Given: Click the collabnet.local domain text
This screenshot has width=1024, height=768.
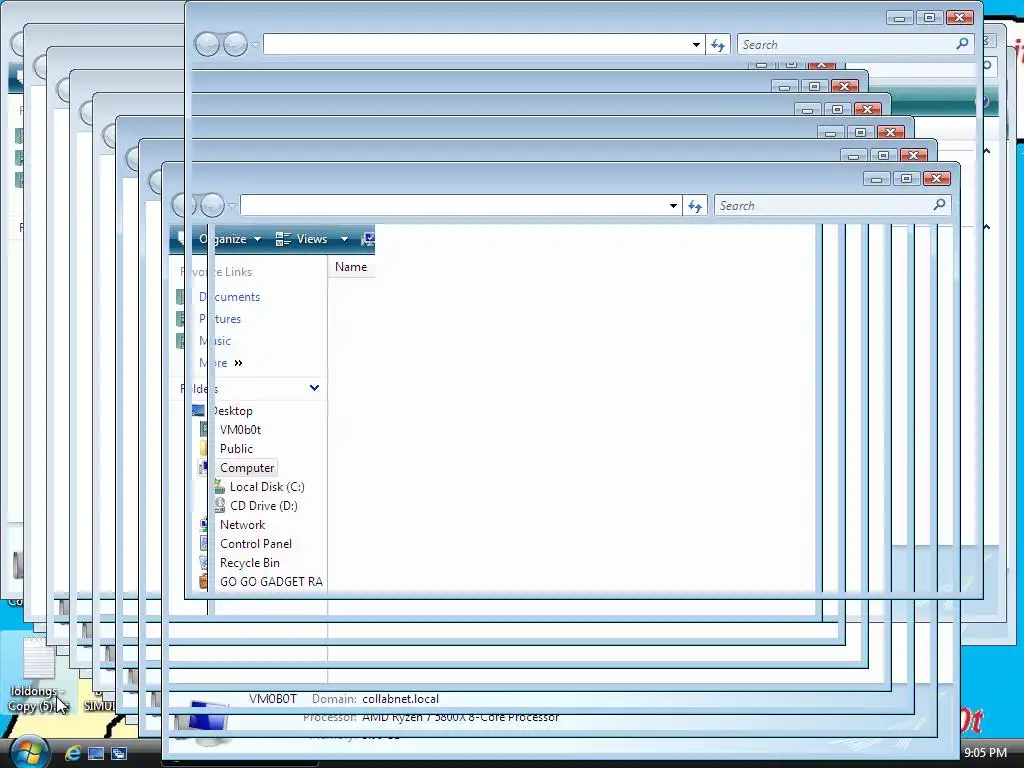Looking at the screenshot, I should tap(400, 699).
